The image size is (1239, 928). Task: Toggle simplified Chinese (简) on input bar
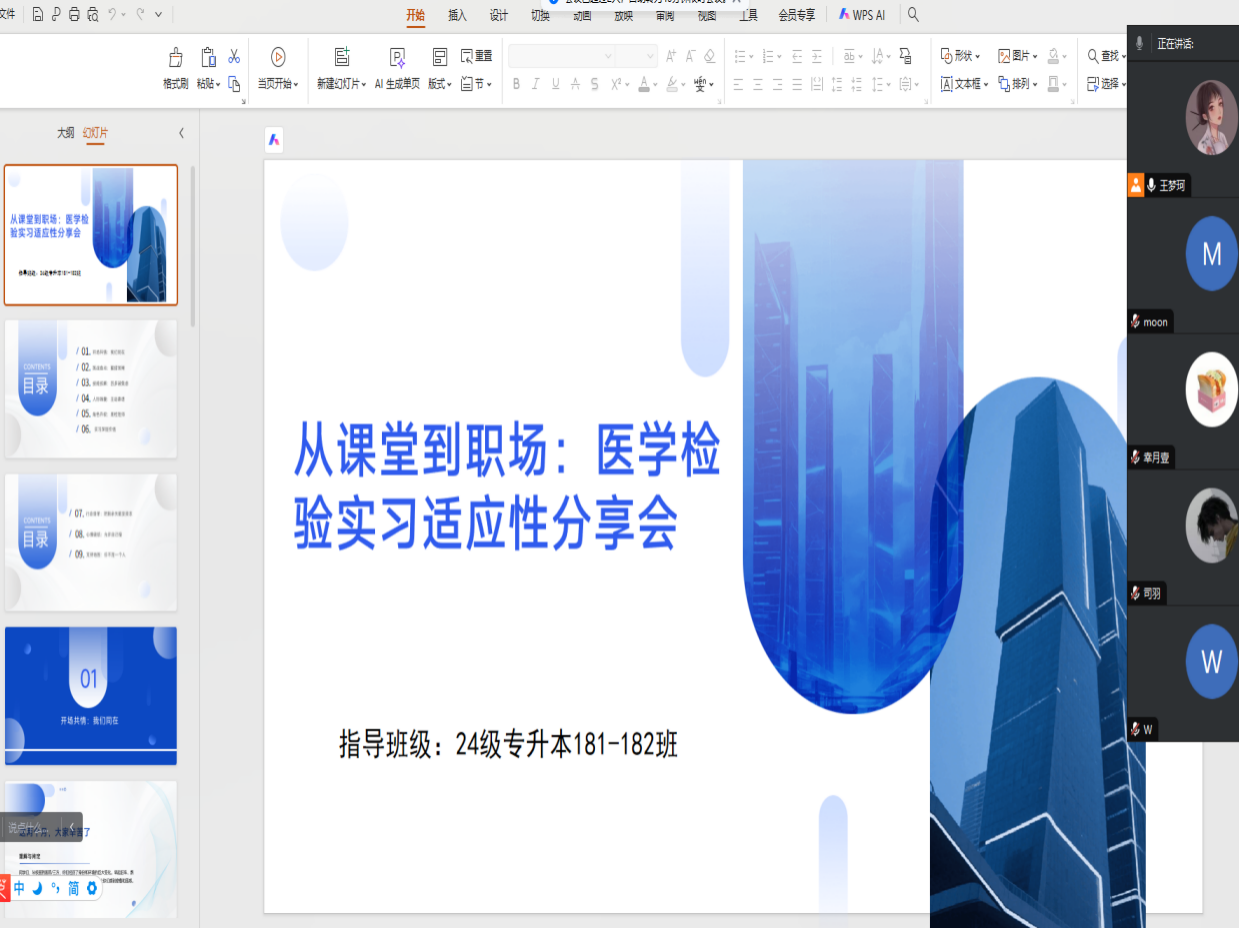tap(73, 888)
